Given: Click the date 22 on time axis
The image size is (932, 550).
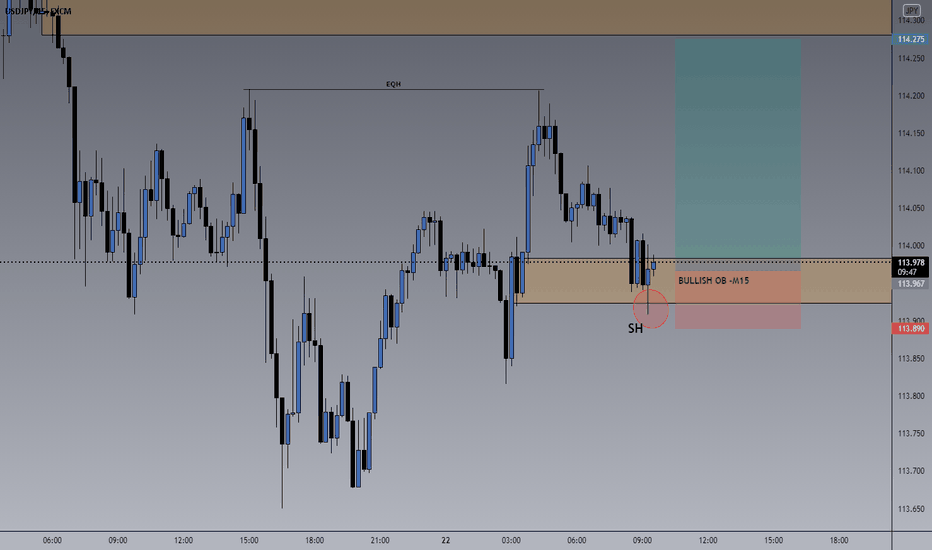Looking at the screenshot, I should [x=446, y=540].
